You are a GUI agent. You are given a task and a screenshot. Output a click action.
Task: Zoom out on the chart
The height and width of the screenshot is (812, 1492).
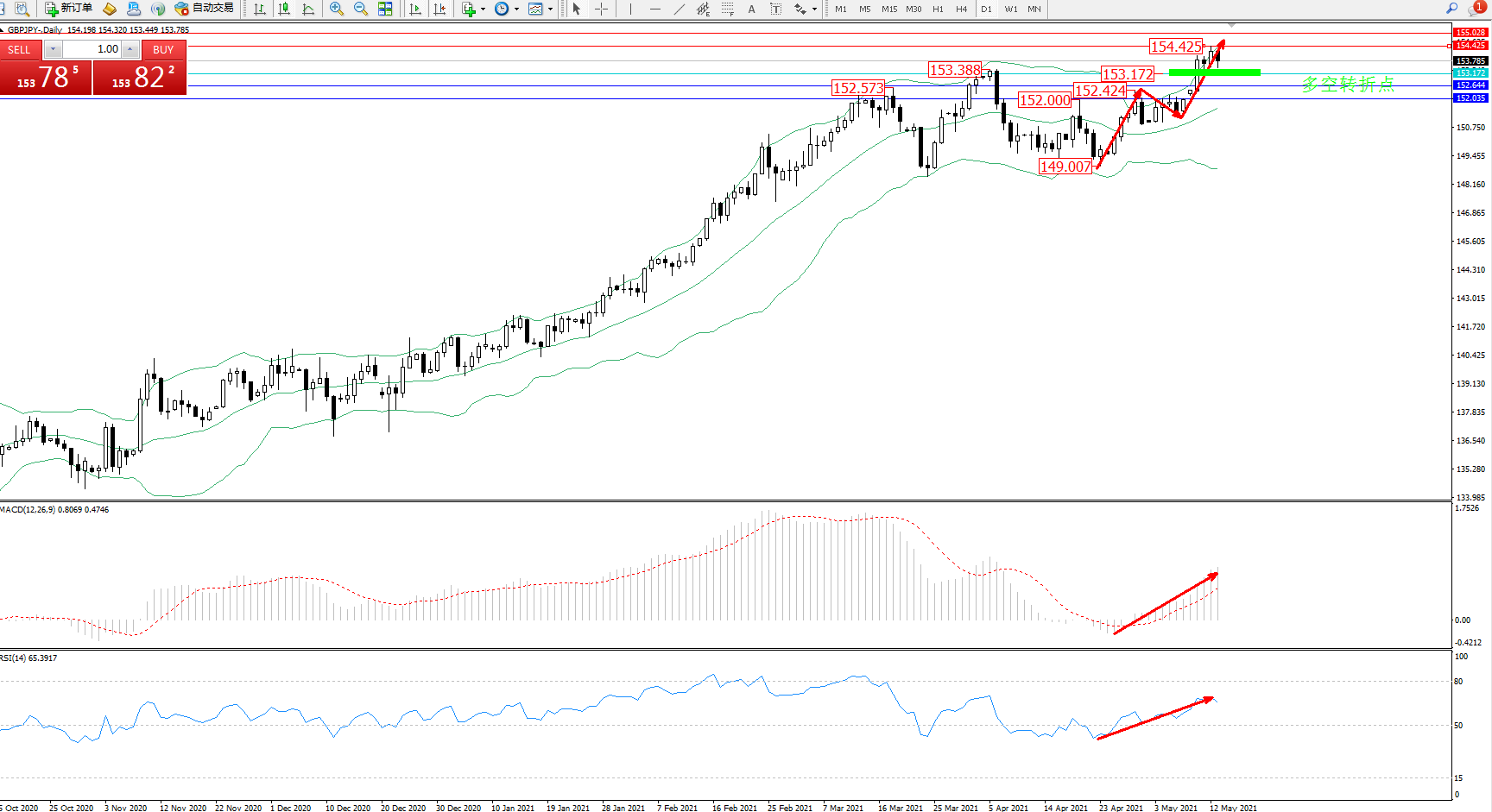click(x=361, y=9)
